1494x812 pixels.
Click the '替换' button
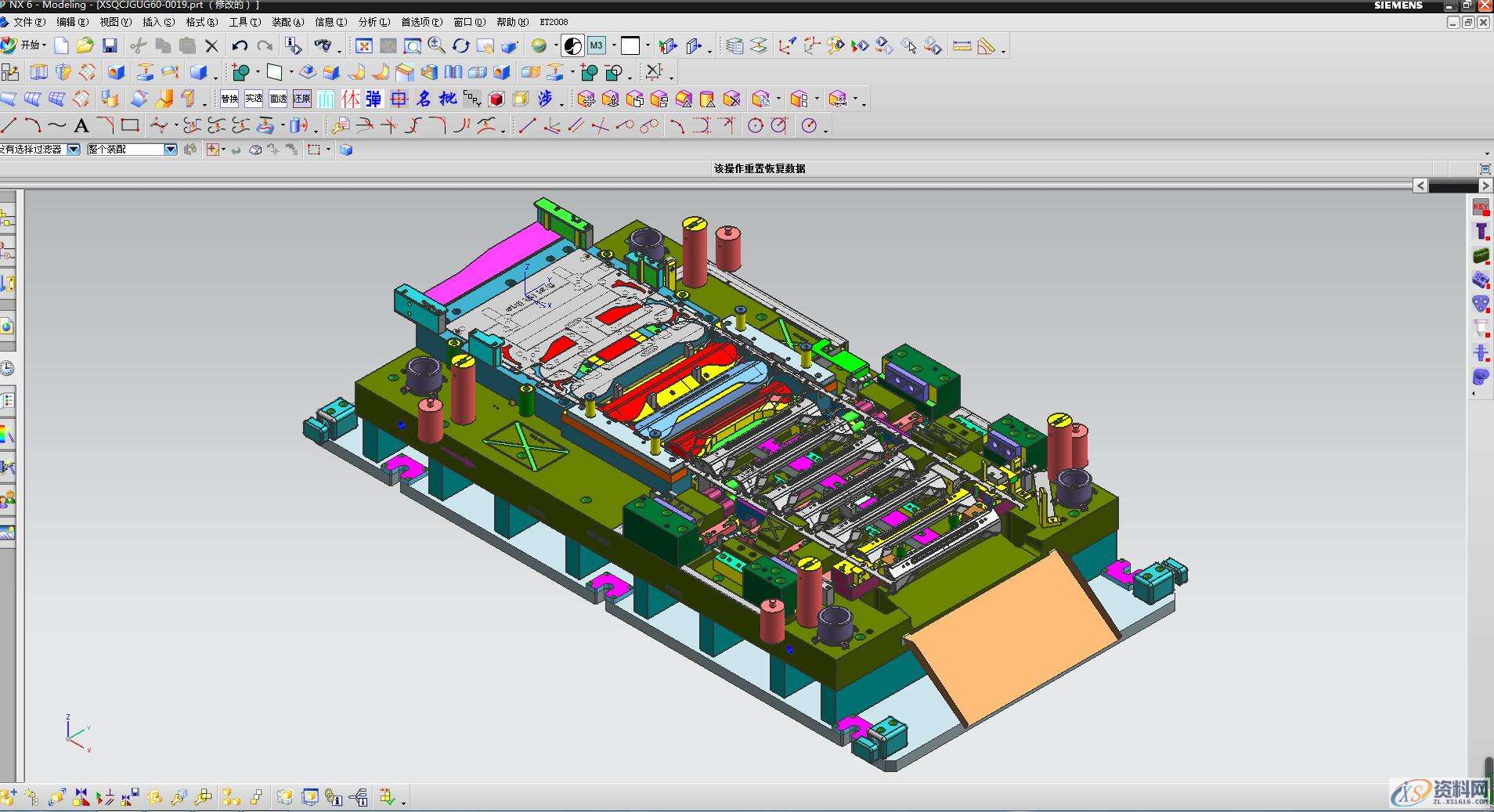[229, 99]
